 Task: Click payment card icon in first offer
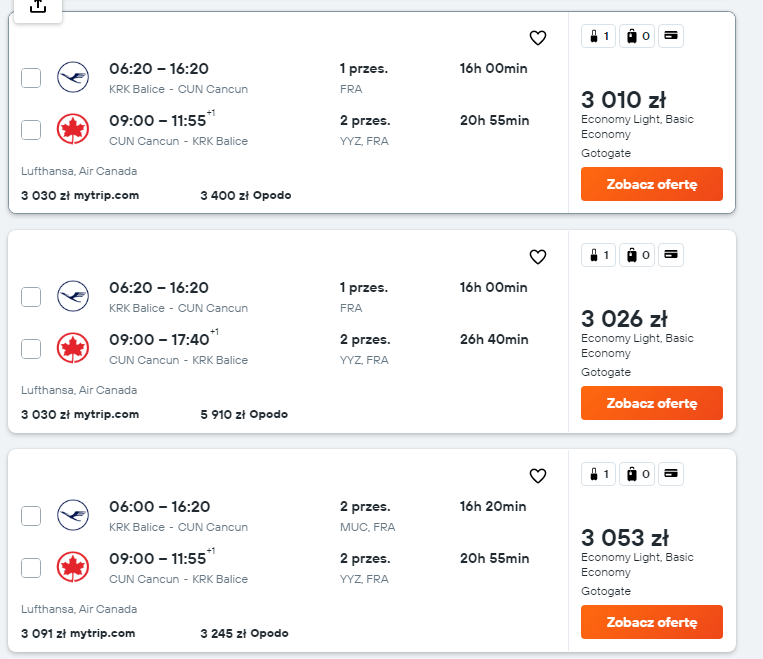pyautogui.click(x=671, y=36)
